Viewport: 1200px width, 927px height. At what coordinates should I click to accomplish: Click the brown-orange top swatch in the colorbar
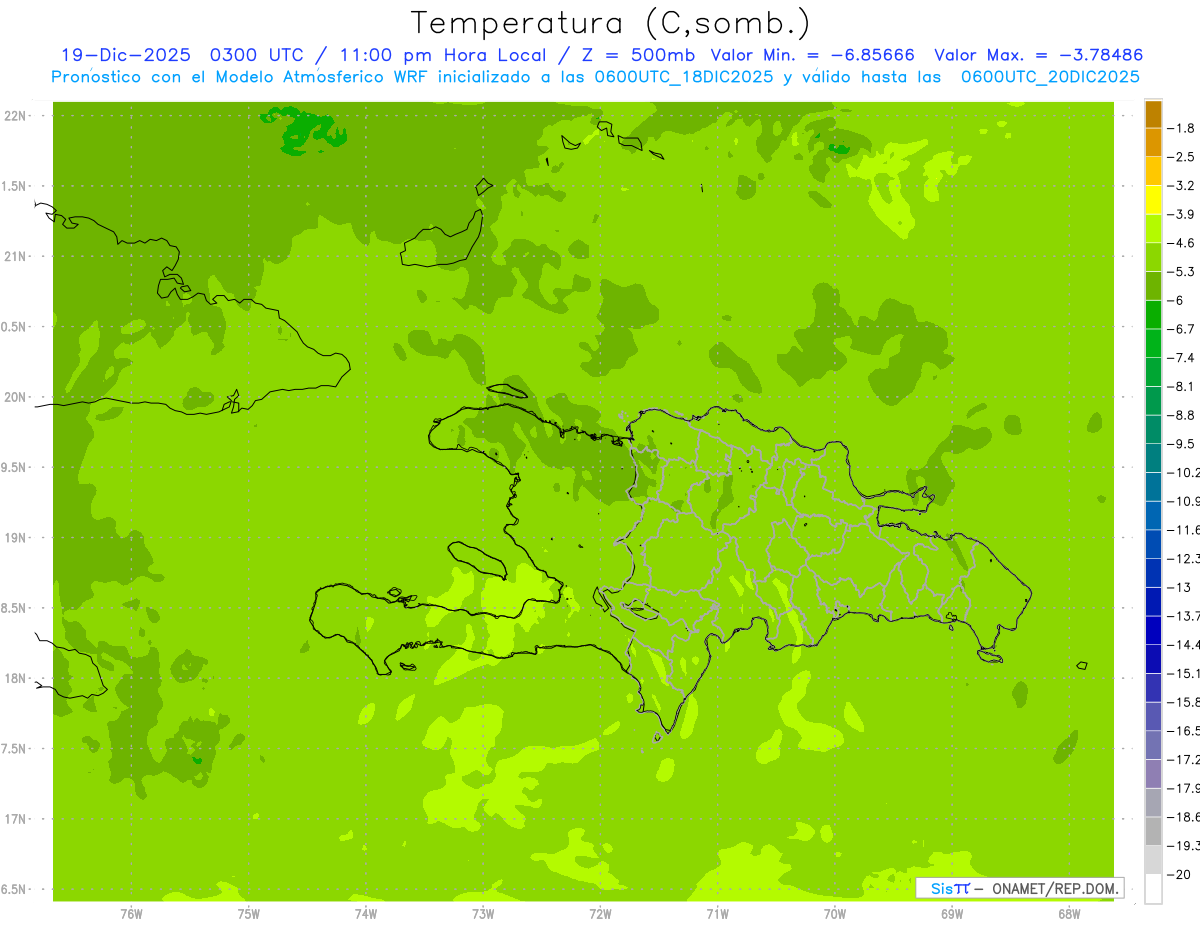[x=1153, y=113]
